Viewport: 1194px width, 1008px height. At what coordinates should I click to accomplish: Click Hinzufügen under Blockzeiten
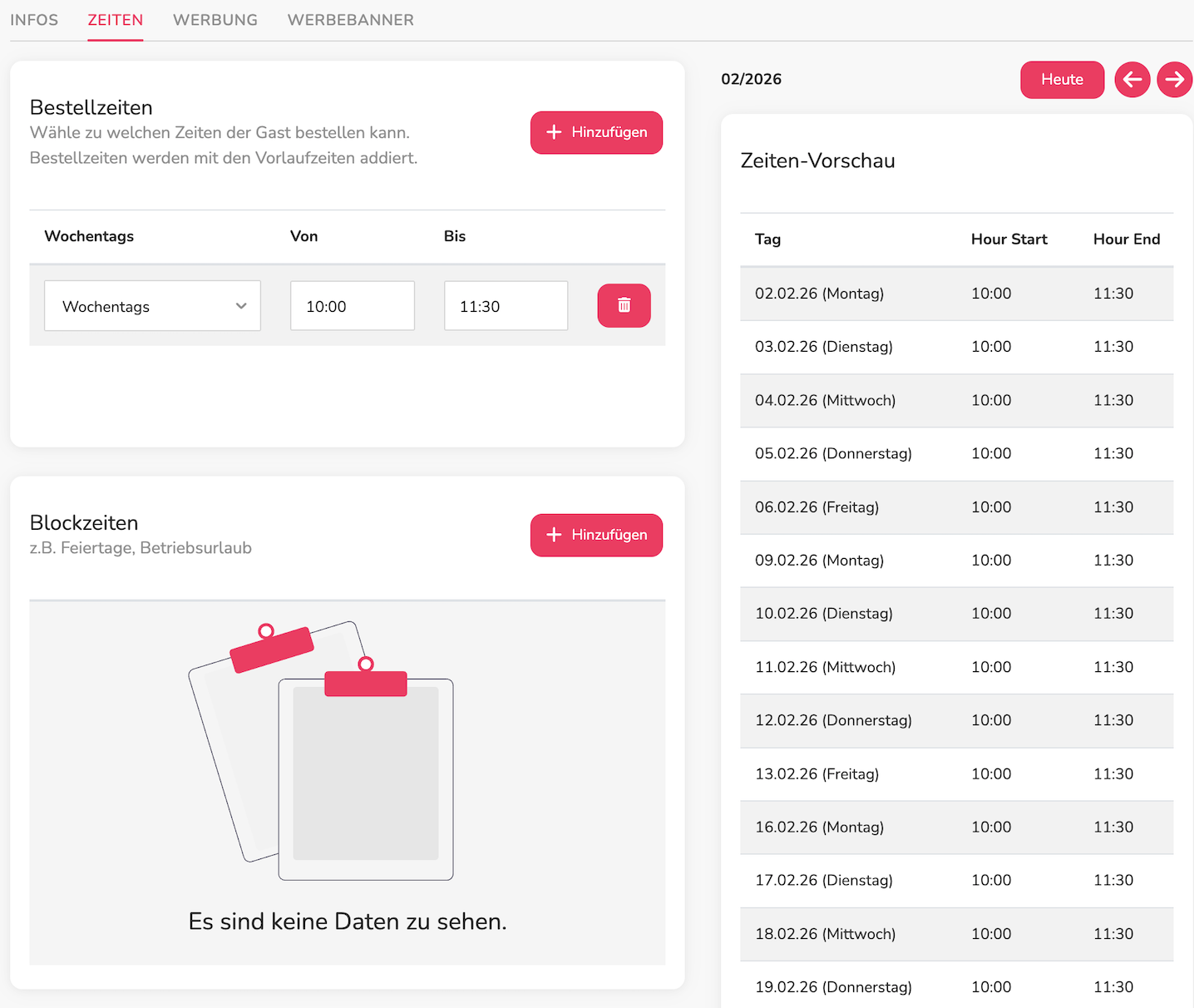(x=596, y=535)
